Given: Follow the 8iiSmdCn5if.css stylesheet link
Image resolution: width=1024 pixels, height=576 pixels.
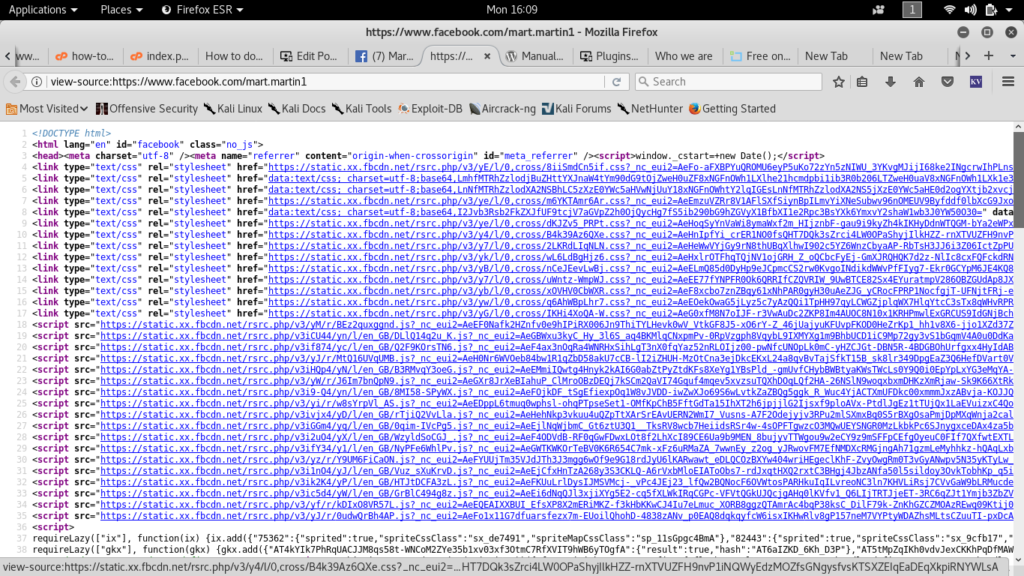Looking at the screenshot, I should [641, 167].
